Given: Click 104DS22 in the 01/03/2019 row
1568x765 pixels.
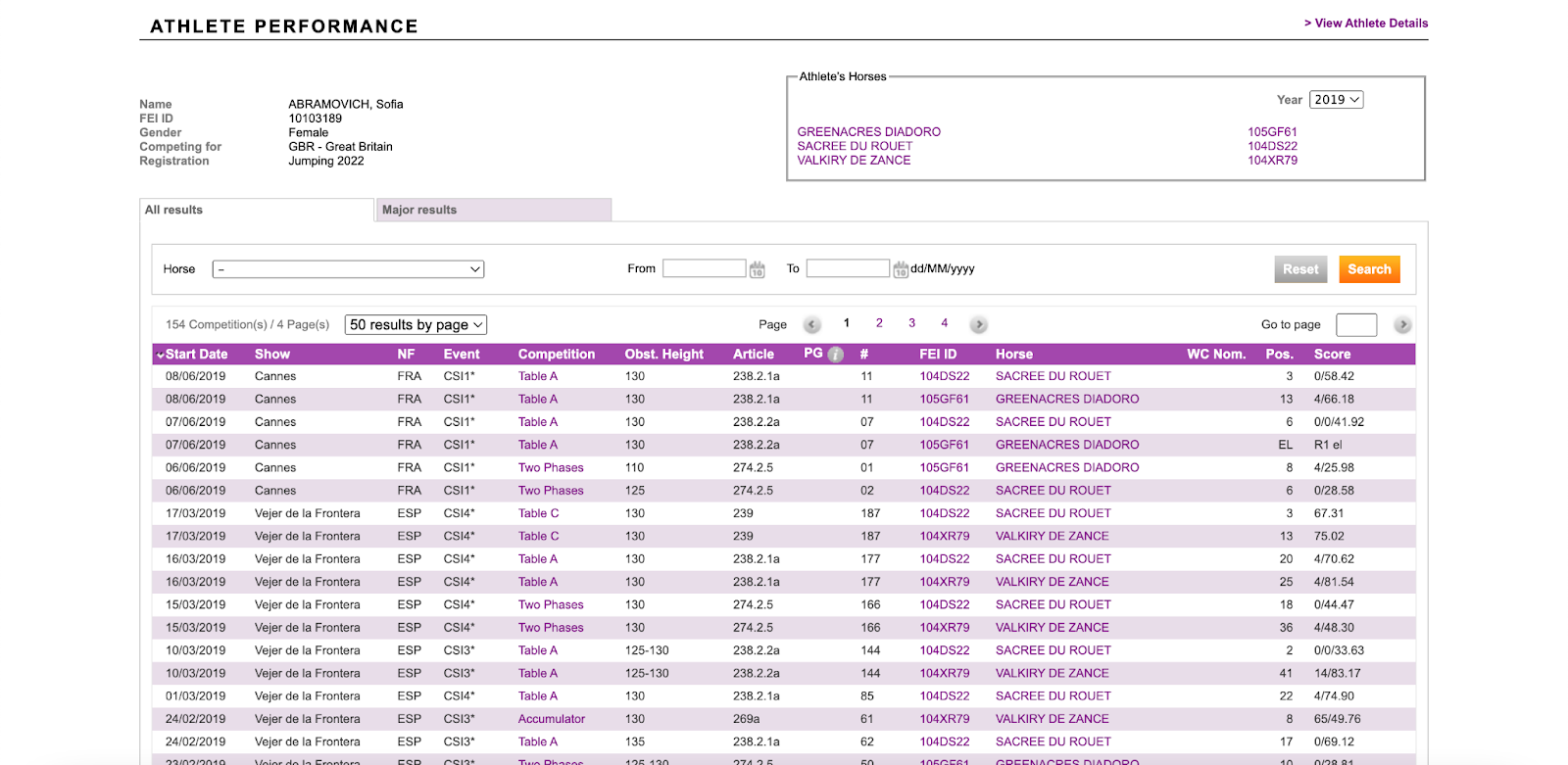Looking at the screenshot, I should pos(945,696).
